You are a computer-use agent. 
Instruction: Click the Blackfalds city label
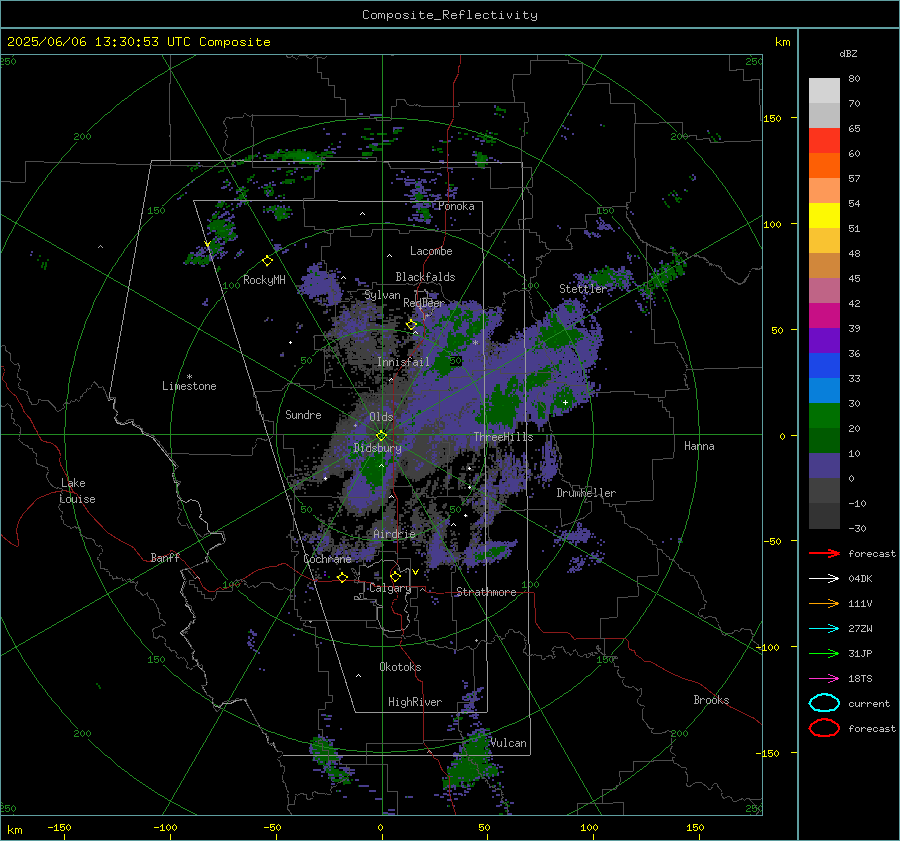[425, 277]
